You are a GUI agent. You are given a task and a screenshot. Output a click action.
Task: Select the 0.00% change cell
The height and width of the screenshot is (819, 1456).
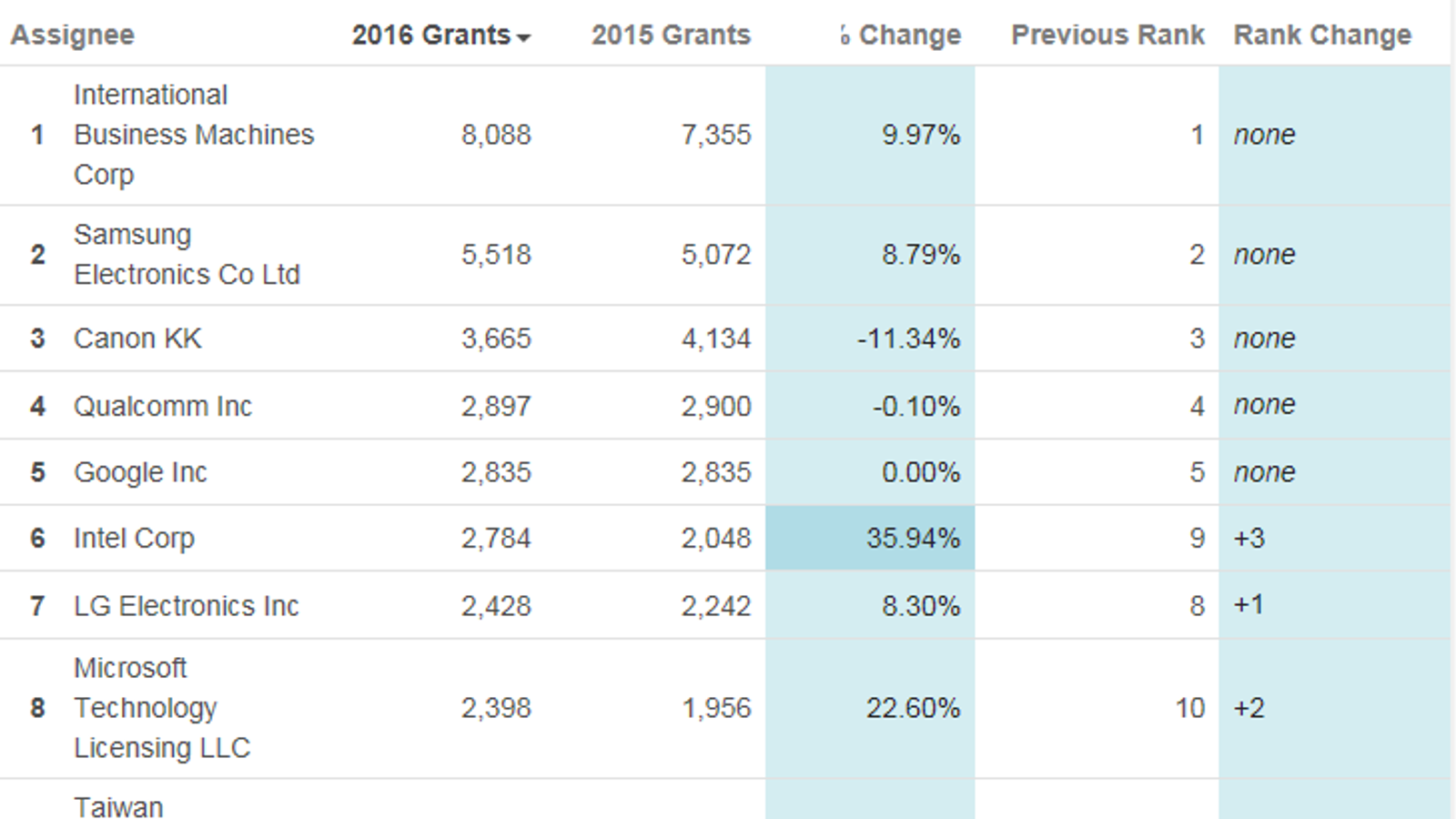coord(870,472)
